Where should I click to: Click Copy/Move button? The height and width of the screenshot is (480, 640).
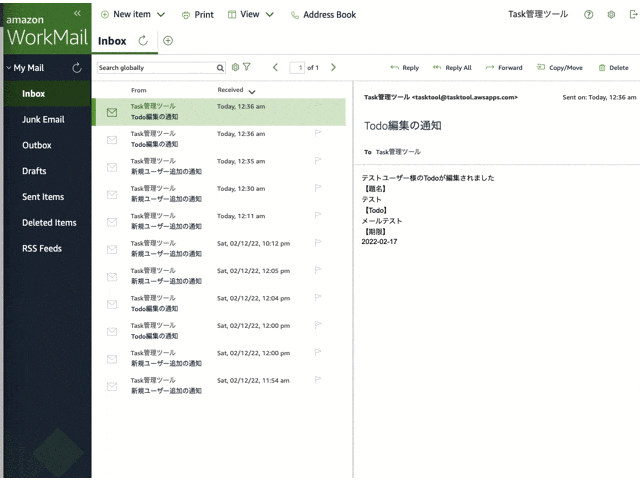coord(560,68)
